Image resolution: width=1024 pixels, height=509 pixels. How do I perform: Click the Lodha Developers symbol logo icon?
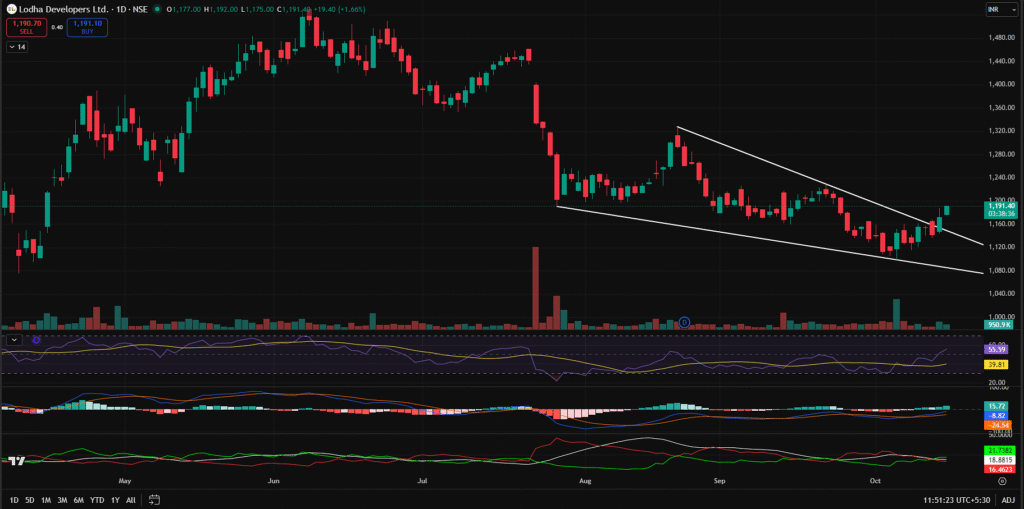click(x=10, y=9)
